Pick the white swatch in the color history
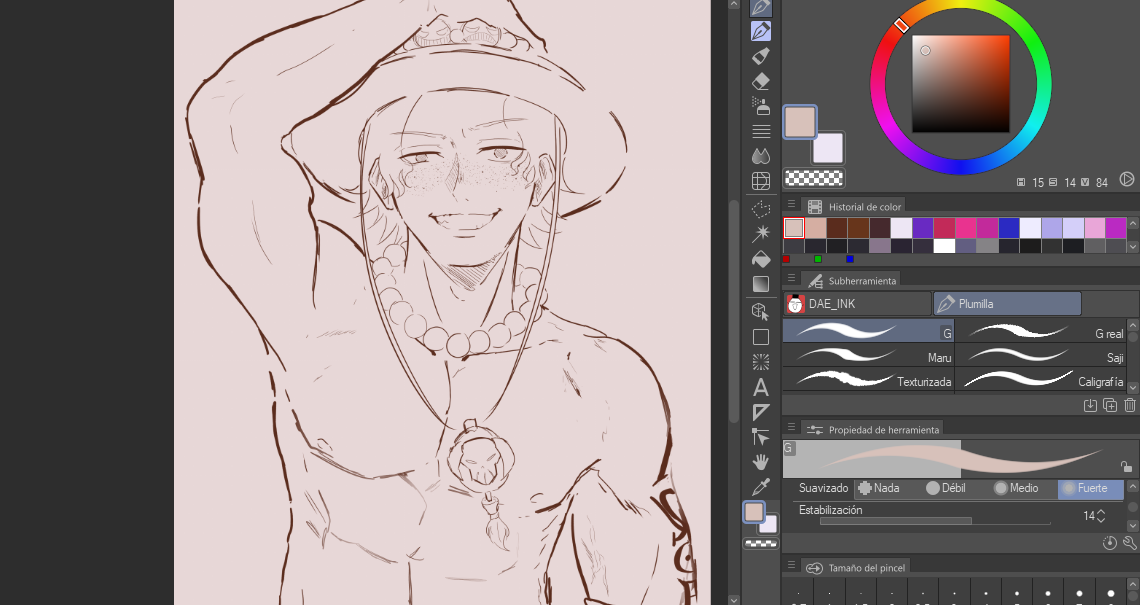Screen dimensions: 1140x605 [x=944, y=246]
